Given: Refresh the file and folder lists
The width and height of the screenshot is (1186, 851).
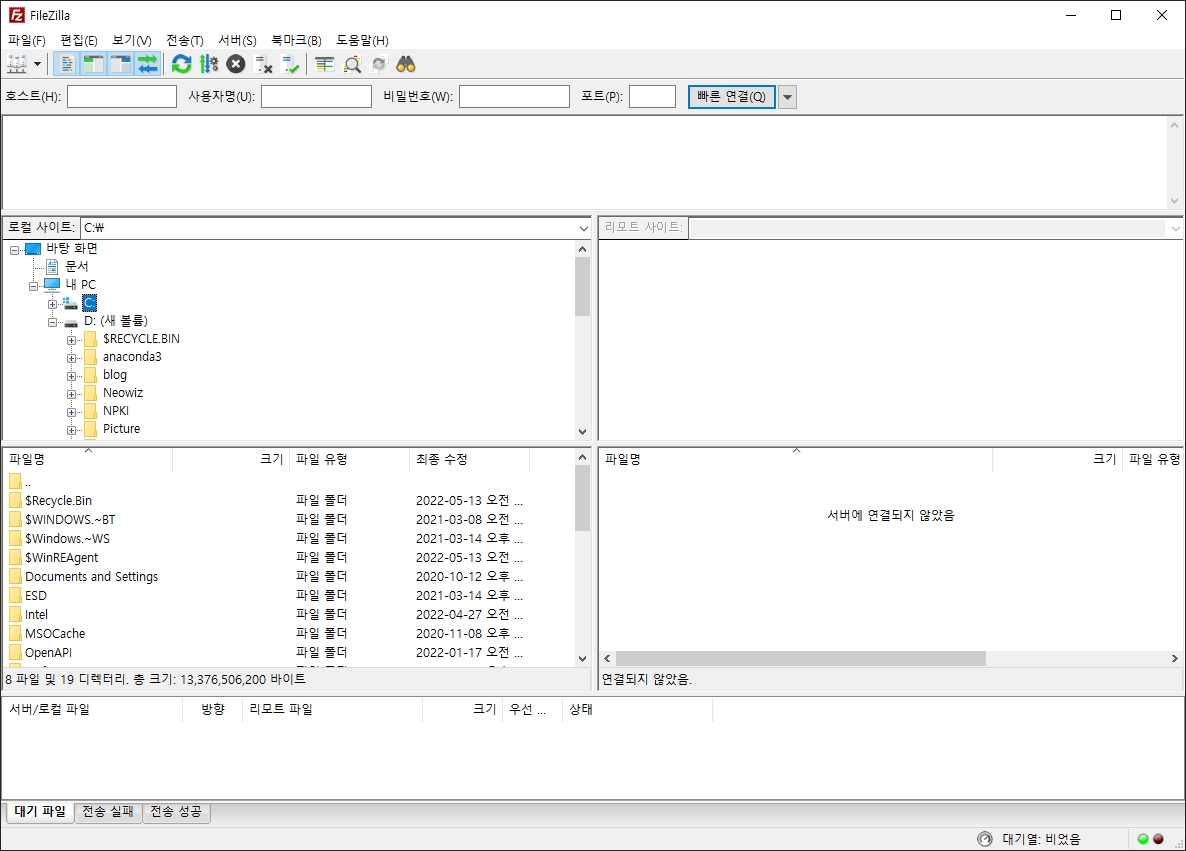Looking at the screenshot, I should pos(182,64).
